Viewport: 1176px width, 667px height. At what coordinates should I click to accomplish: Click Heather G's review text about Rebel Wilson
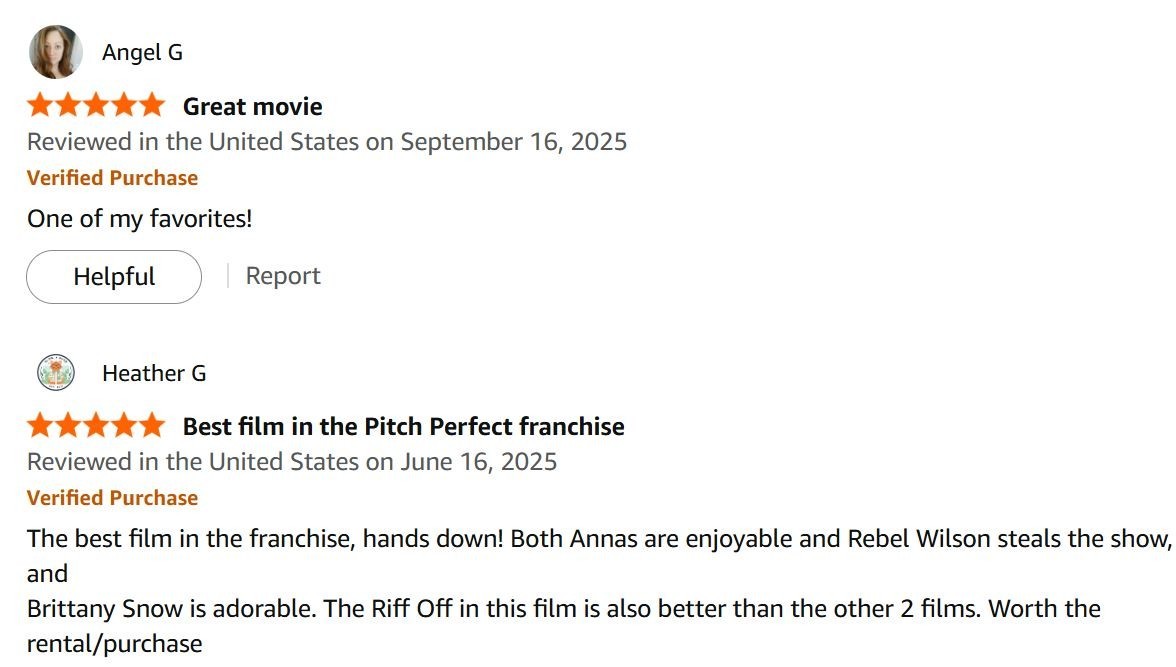coord(598,540)
